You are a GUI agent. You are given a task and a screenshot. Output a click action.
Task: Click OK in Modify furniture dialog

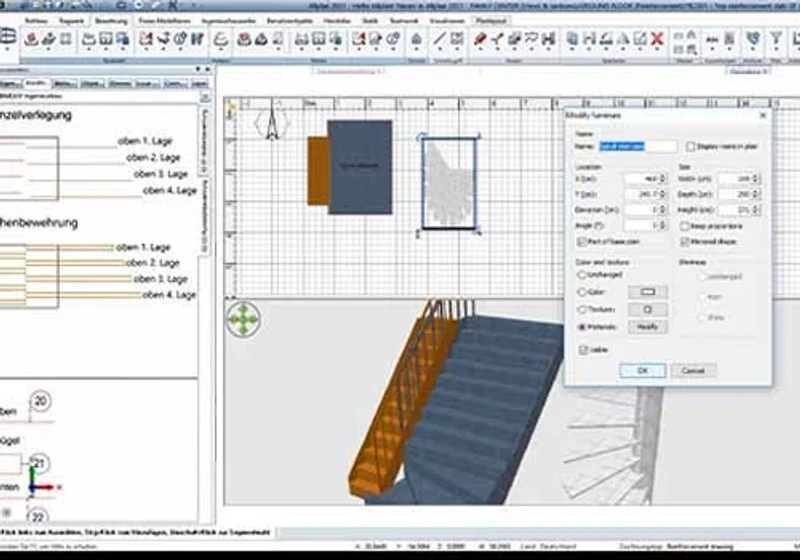tap(643, 371)
